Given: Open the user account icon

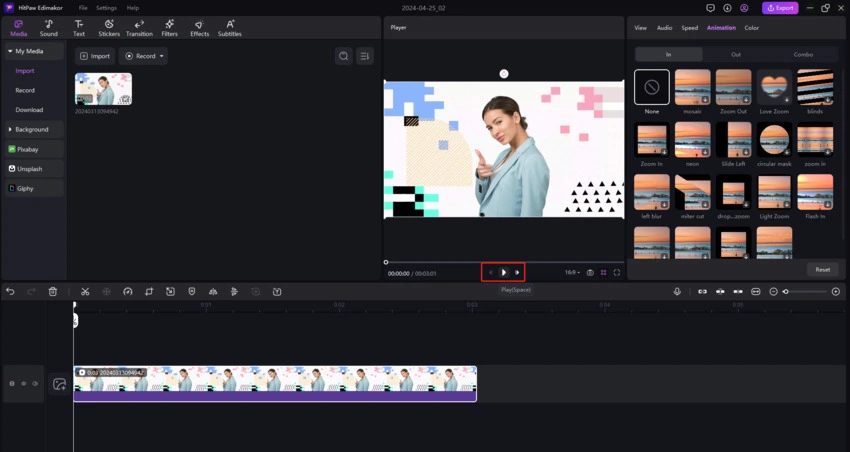Looking at the screenshot, I should coord(744,8).
